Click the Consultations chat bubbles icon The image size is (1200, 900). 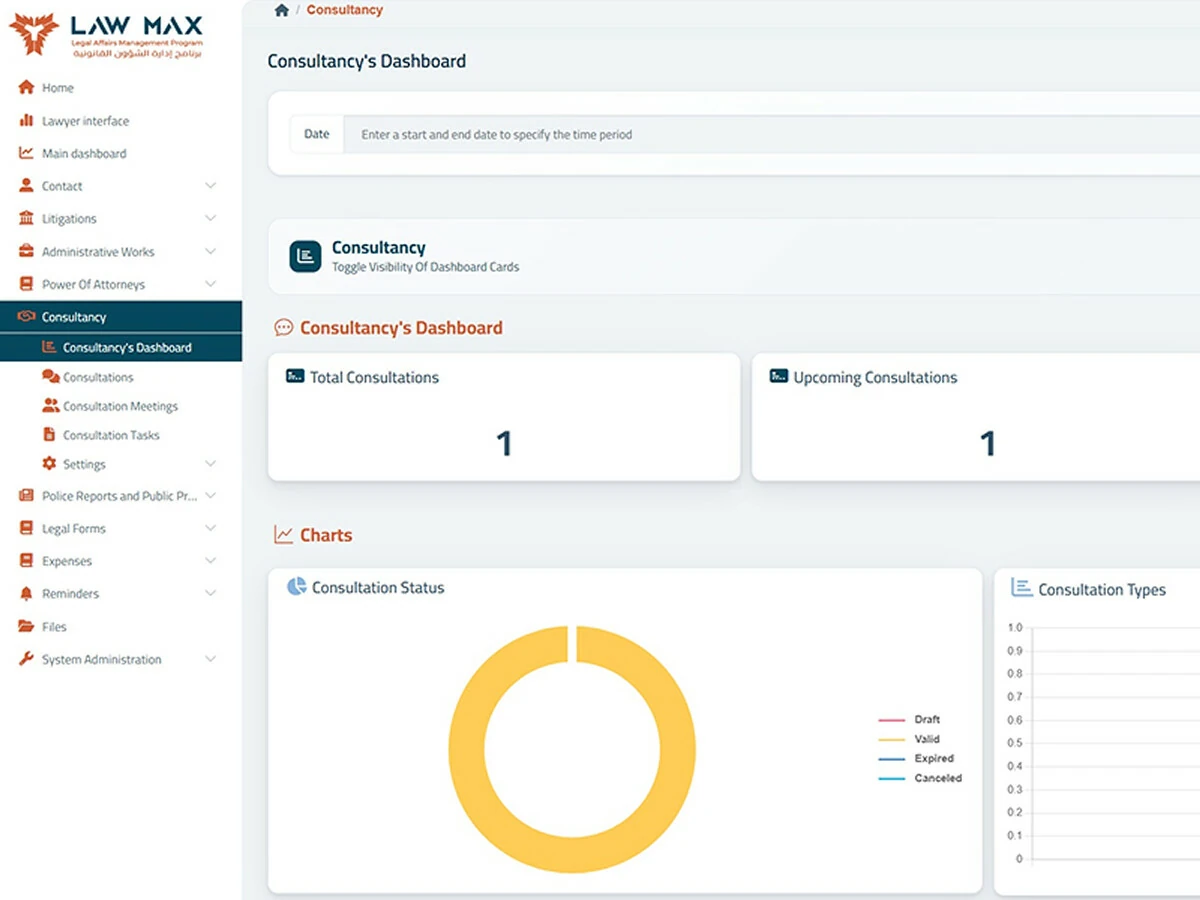(x=50, y=377)
